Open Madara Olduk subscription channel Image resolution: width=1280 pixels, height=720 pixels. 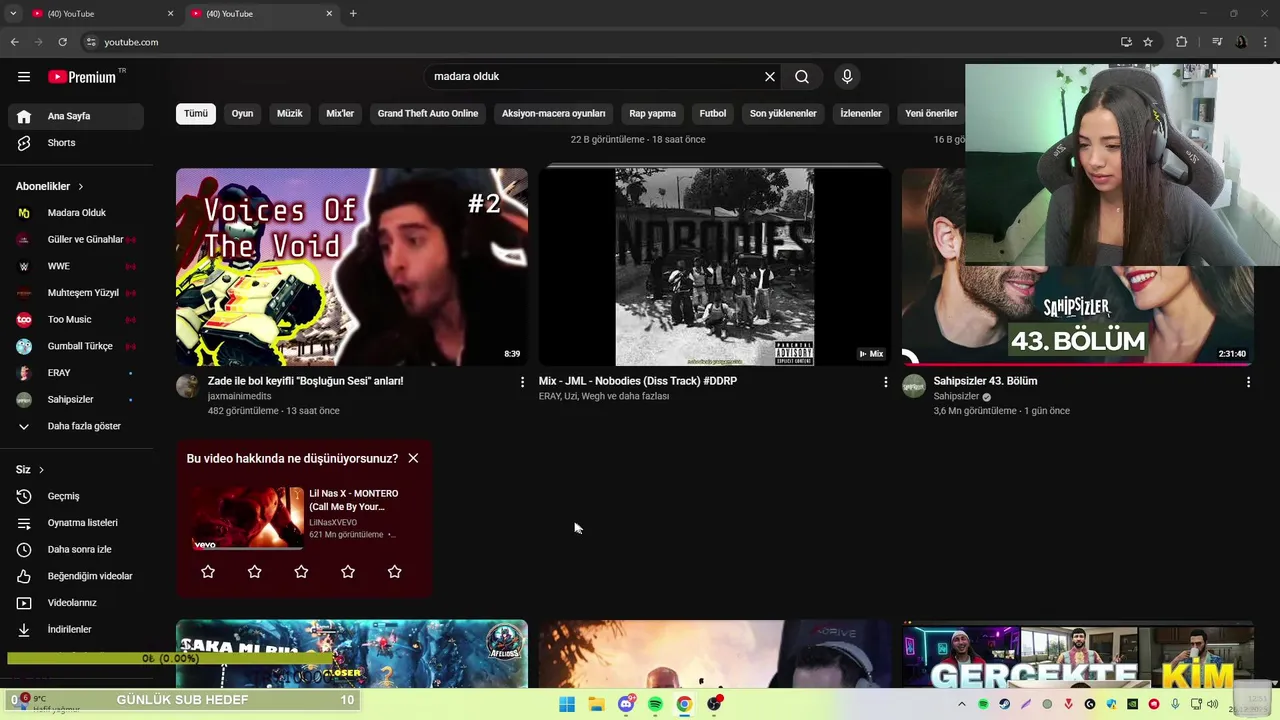[76, 213]
